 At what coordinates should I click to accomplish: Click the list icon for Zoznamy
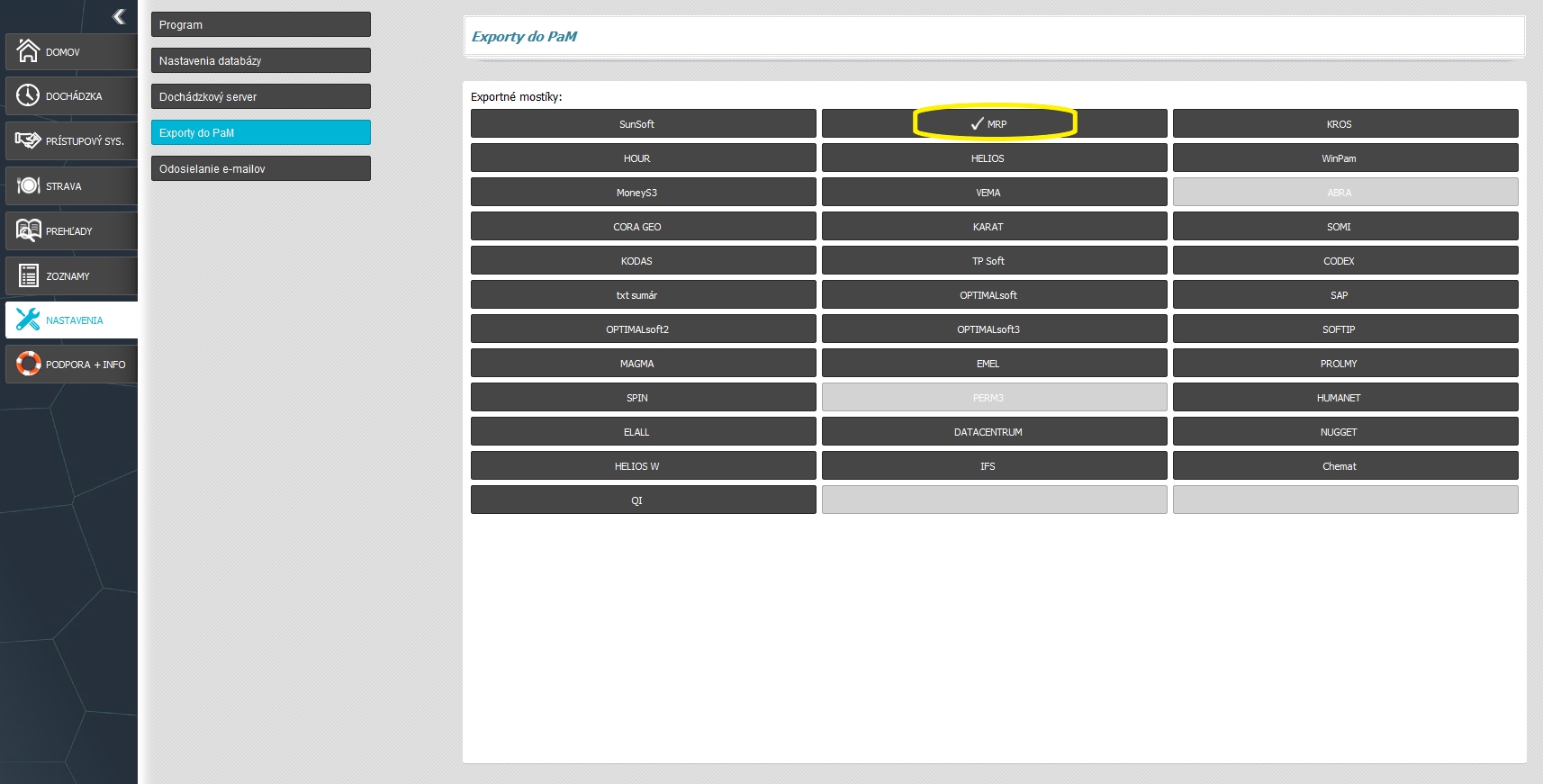pos(28,275)
